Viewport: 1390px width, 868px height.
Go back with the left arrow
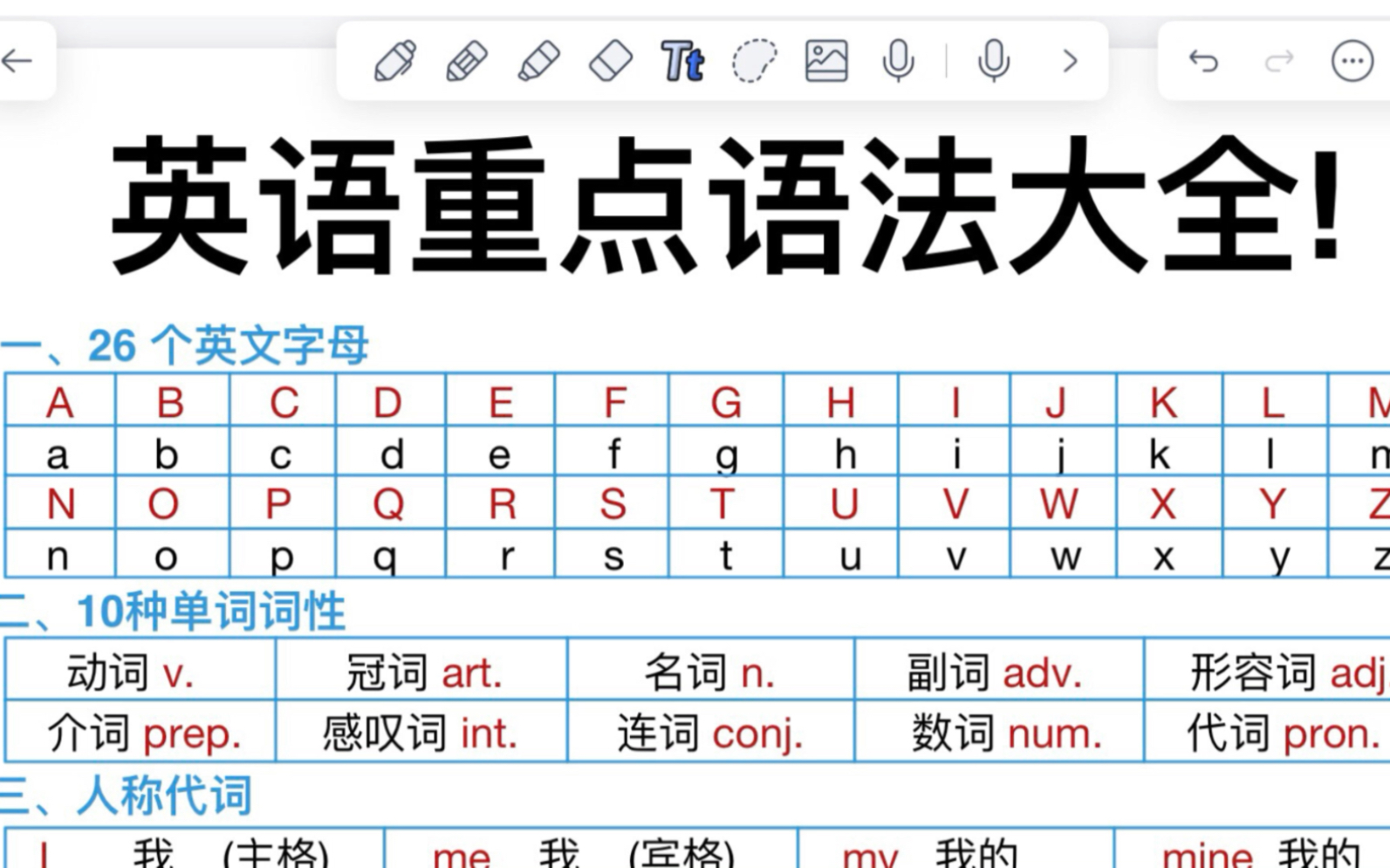point(17,61)
